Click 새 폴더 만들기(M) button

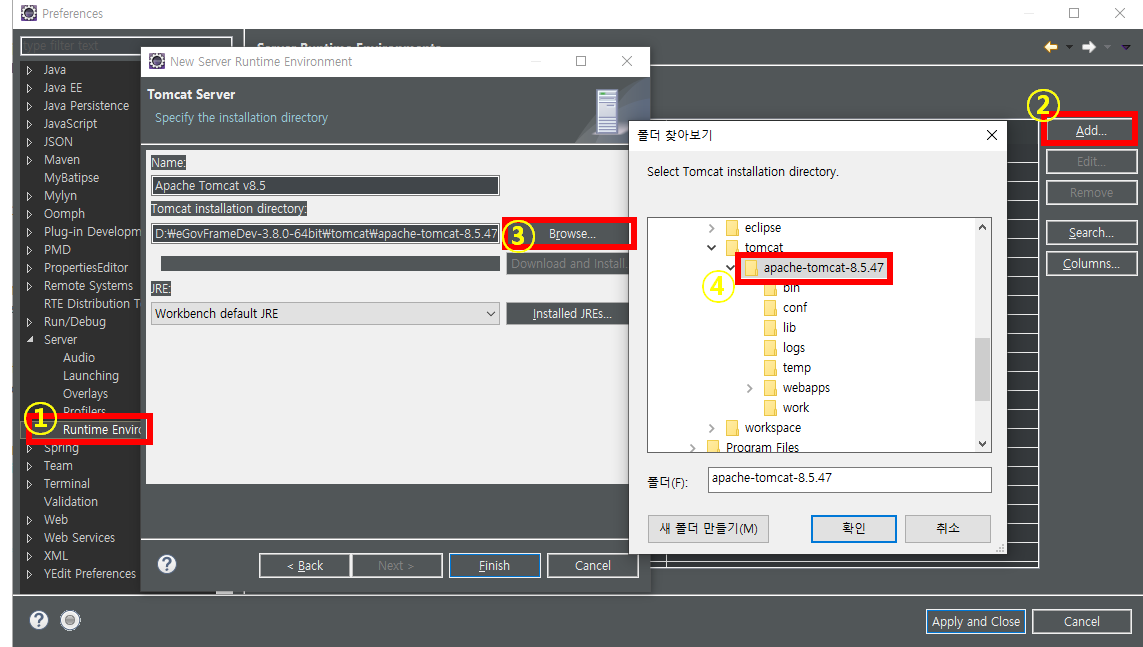708,528
